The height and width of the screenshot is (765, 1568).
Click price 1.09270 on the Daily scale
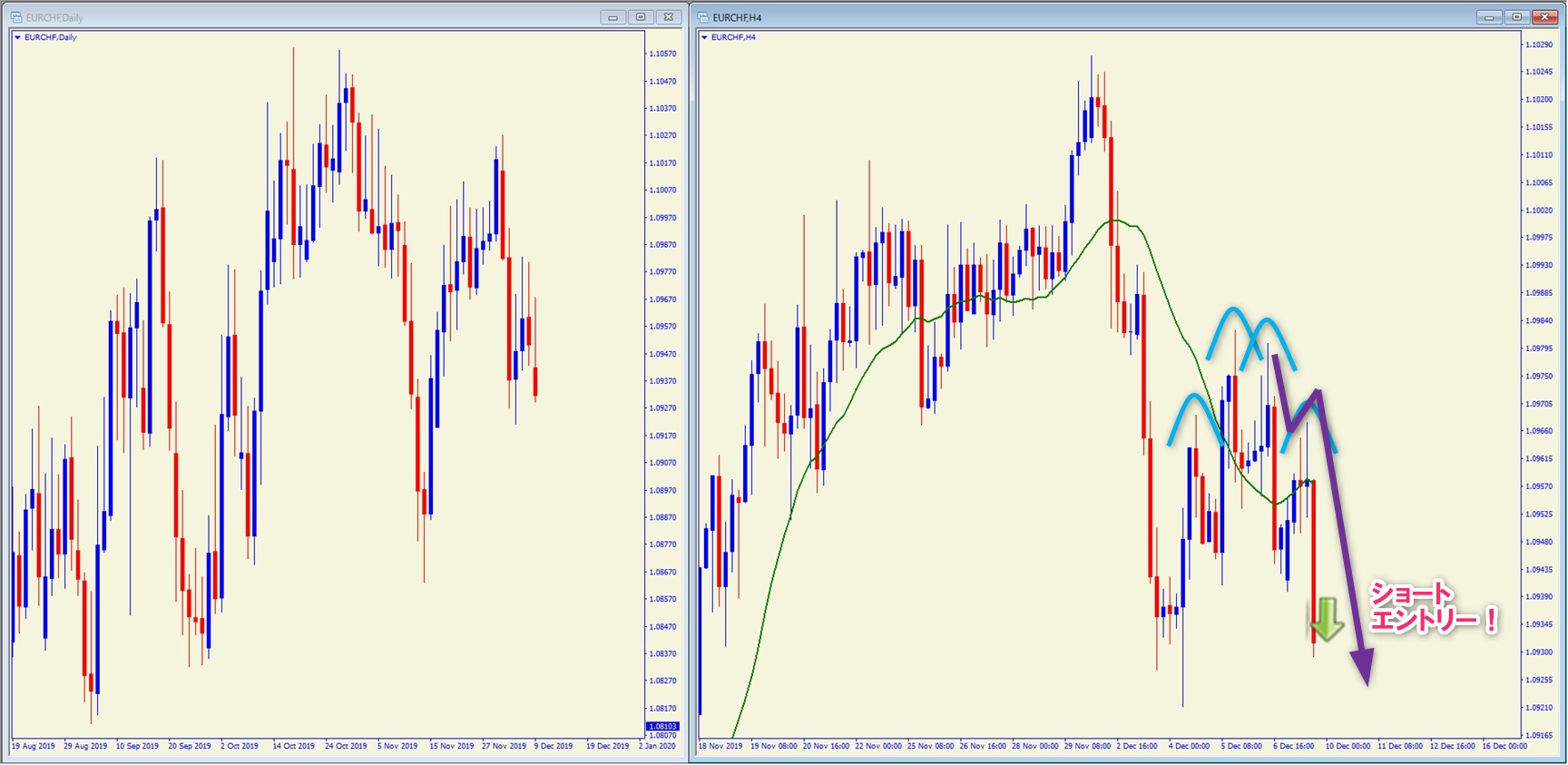pos(663,408)
